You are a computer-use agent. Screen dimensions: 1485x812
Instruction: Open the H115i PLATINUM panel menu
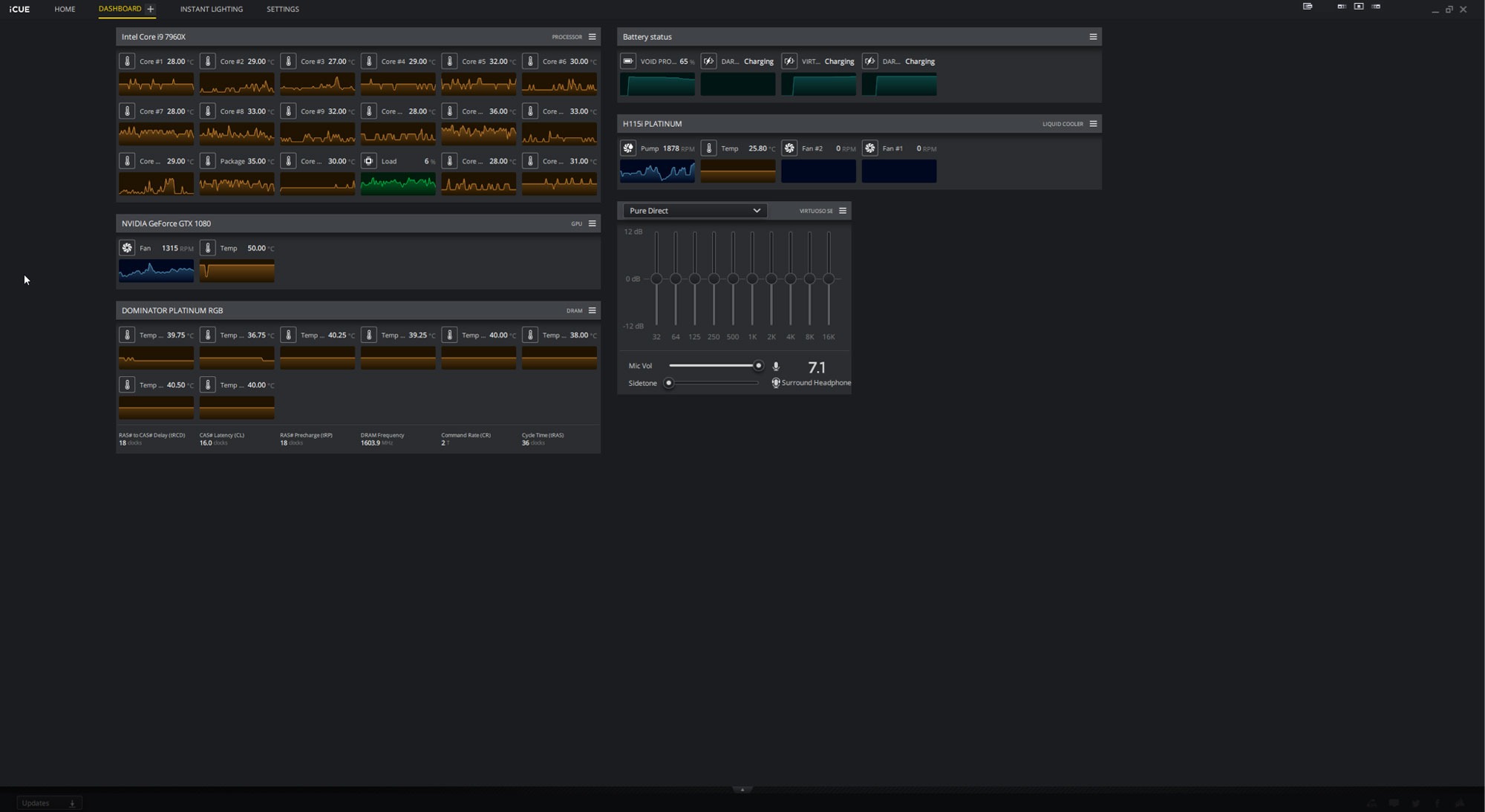click(x=1093, y=123)
